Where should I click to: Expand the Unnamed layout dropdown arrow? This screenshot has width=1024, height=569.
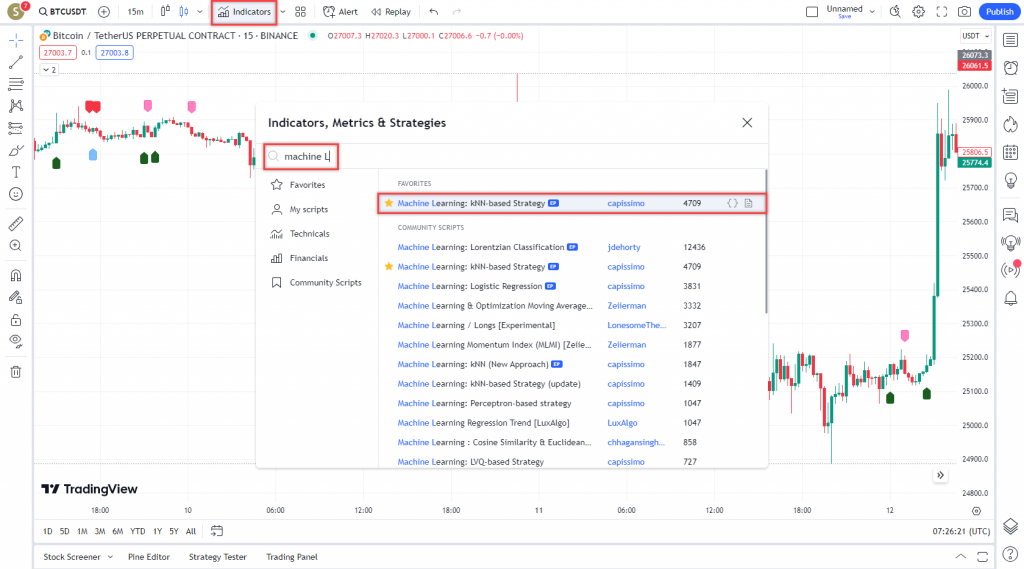pyautogui.click(x=873, y=12)
